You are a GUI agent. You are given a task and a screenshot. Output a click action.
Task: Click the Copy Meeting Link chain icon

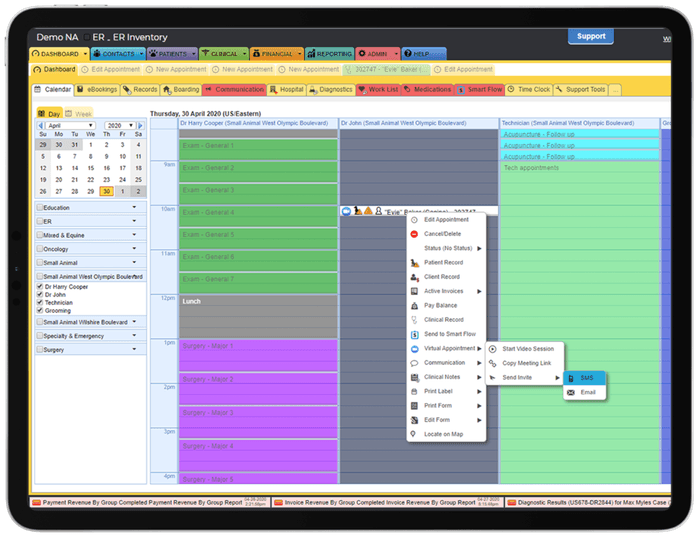tap(492, 362)
